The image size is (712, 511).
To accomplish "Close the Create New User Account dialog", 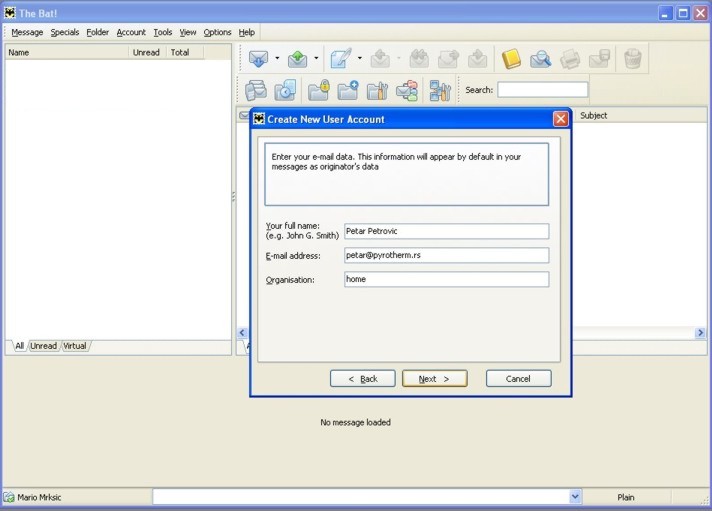I will [x=561, y=119].
